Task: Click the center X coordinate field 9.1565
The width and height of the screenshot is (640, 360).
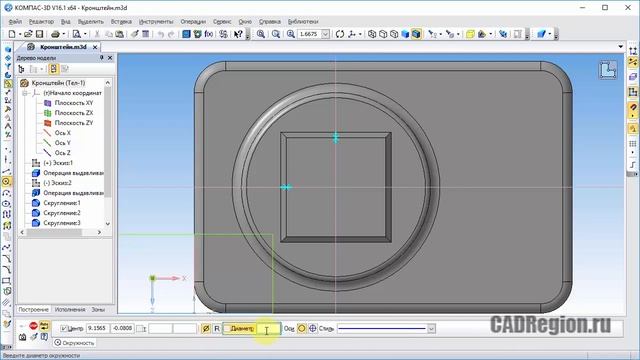Action: (97, 329)
